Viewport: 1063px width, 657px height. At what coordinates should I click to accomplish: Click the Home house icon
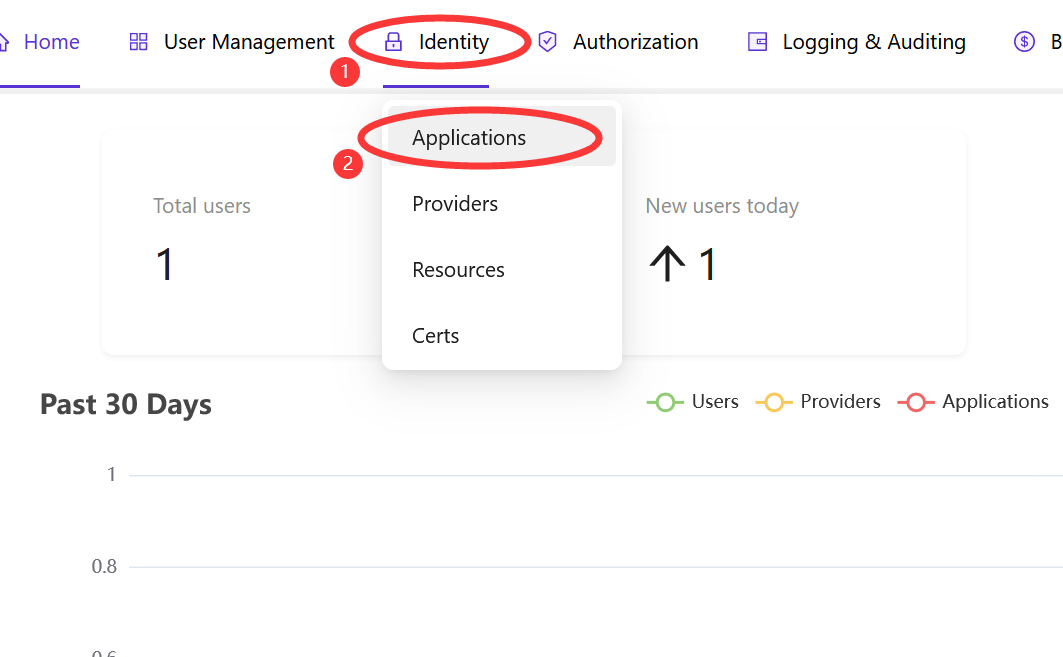5,41
